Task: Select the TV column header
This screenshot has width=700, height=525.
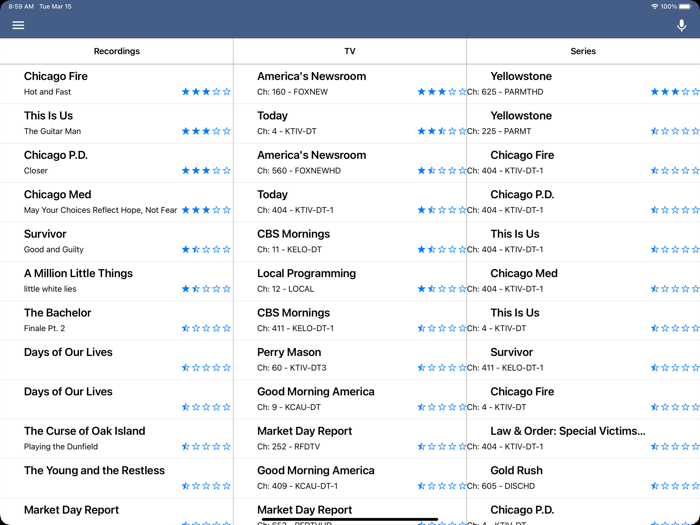Action: coord(350,51)
